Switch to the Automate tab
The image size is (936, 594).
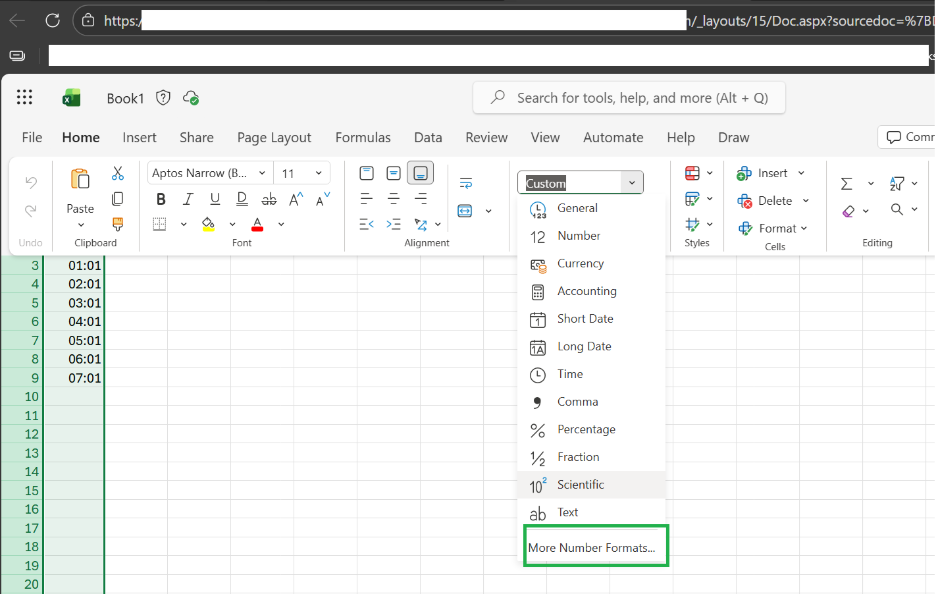point(613,137)
